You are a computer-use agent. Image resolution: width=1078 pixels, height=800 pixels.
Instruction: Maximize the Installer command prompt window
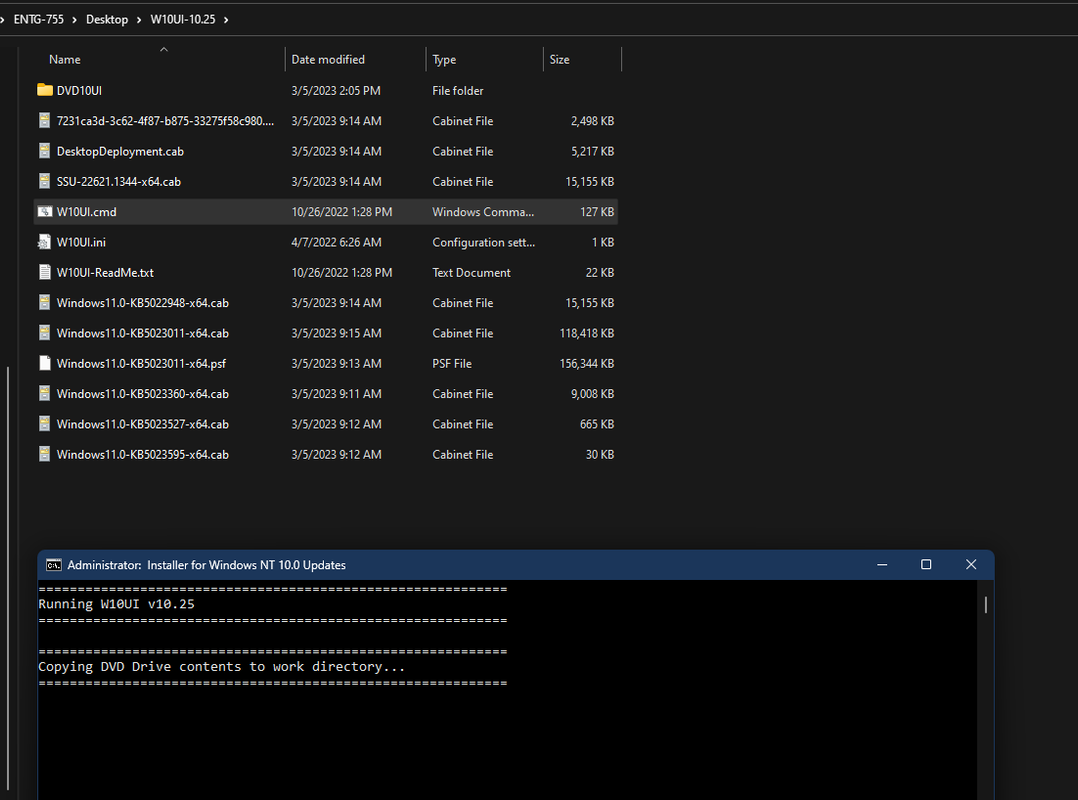926,564
